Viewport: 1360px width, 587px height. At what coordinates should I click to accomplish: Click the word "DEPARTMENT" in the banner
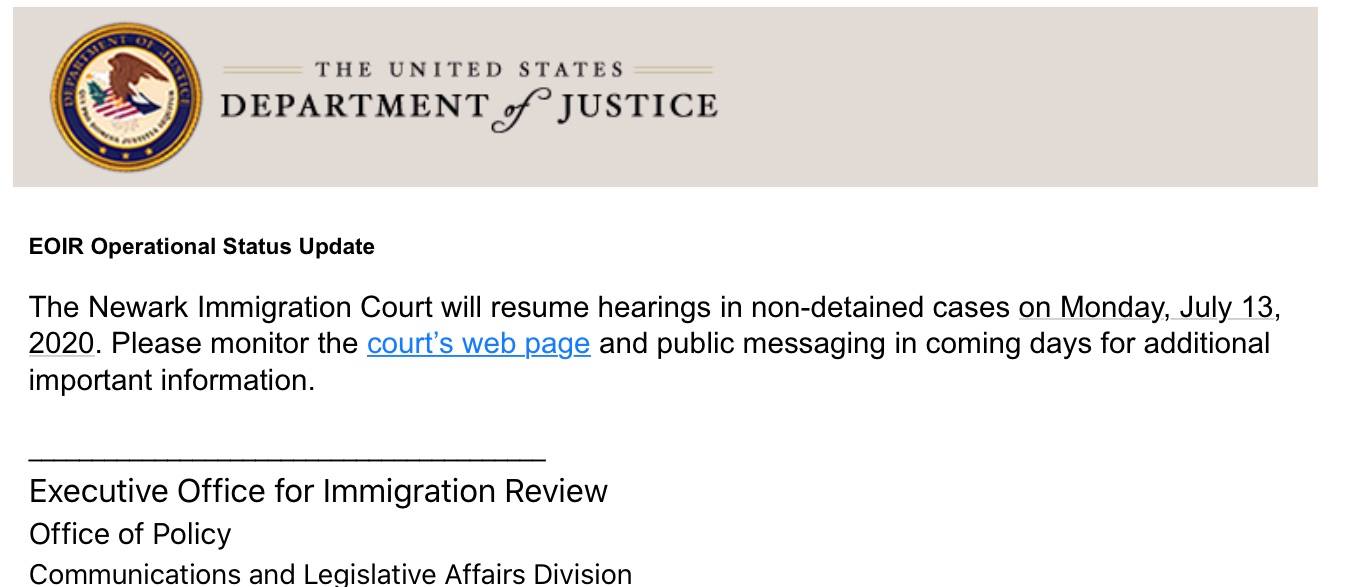tap(354, 105)
